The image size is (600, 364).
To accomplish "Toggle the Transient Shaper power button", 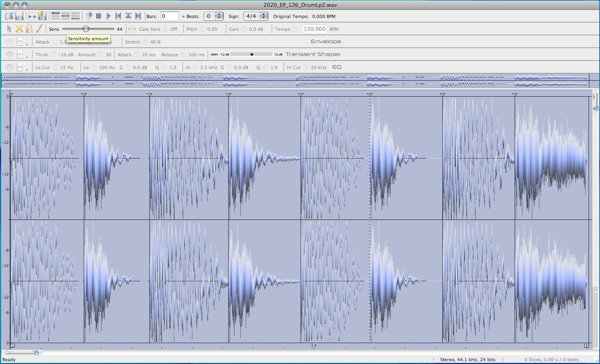I will [x=10, y=55].
